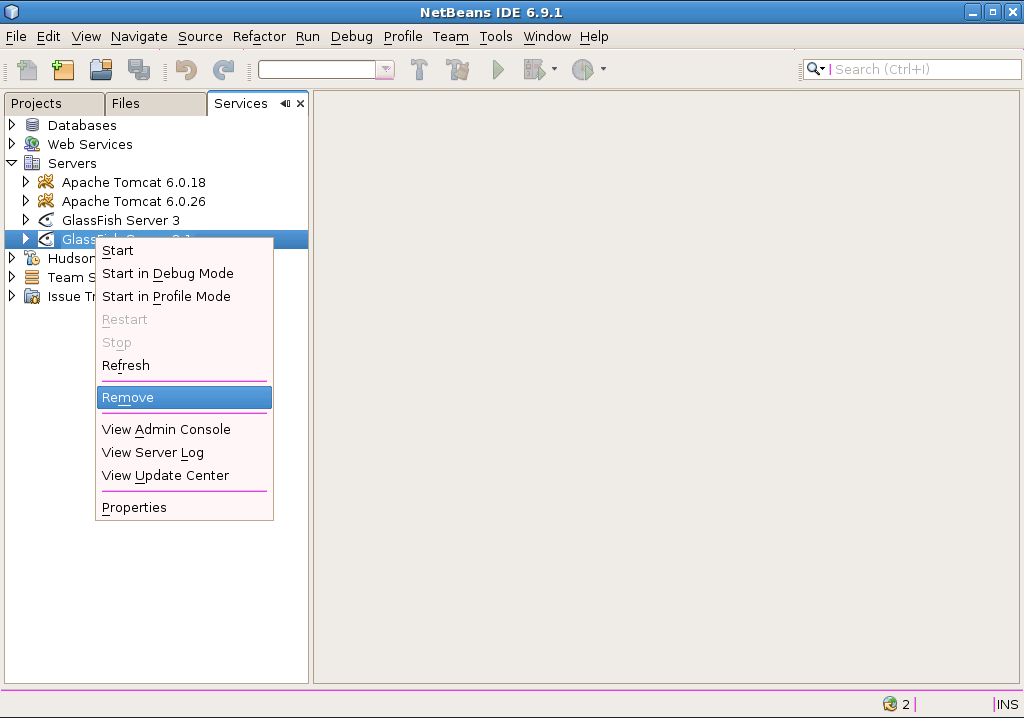Click the New Project toolbar icon
The image size is (1024, 718).
tap(64, 70)
